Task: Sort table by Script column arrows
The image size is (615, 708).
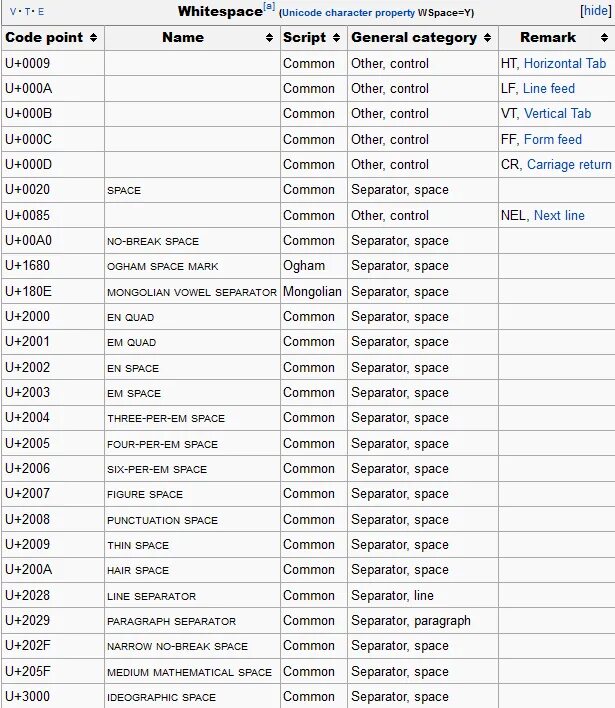Action: coord(336,38)
